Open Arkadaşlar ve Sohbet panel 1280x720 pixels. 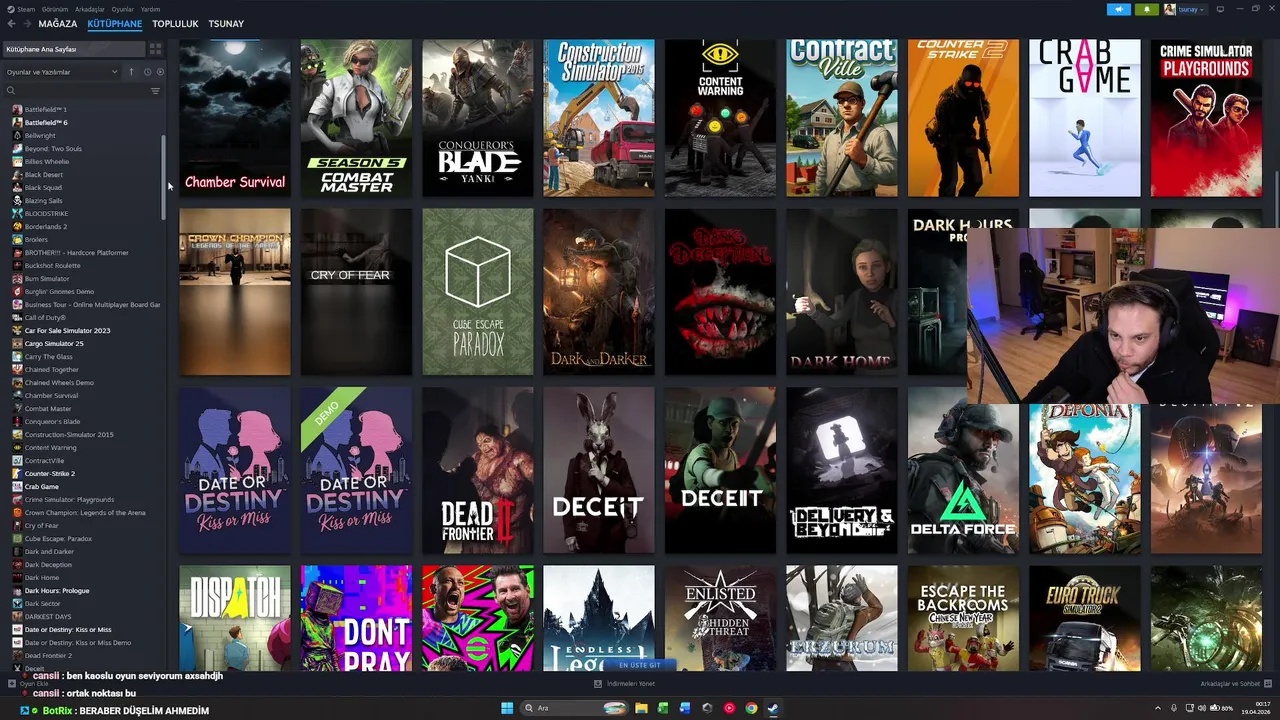1236,684
